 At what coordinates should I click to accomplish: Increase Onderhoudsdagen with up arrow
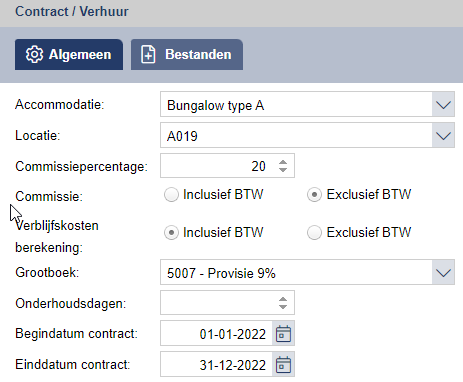pos(283,299)
